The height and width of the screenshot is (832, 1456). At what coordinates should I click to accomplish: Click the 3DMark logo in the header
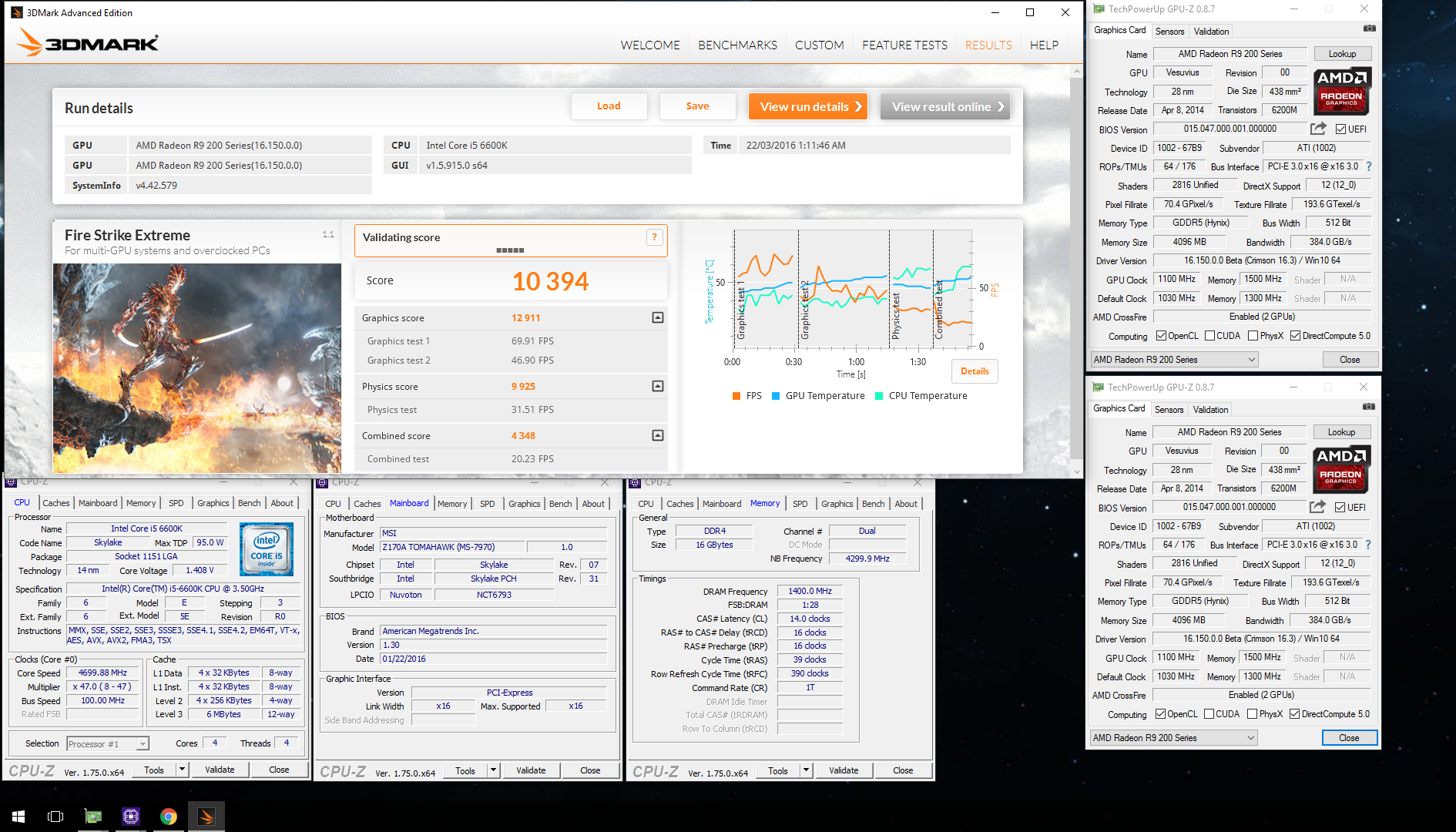[x=87, y=42]
